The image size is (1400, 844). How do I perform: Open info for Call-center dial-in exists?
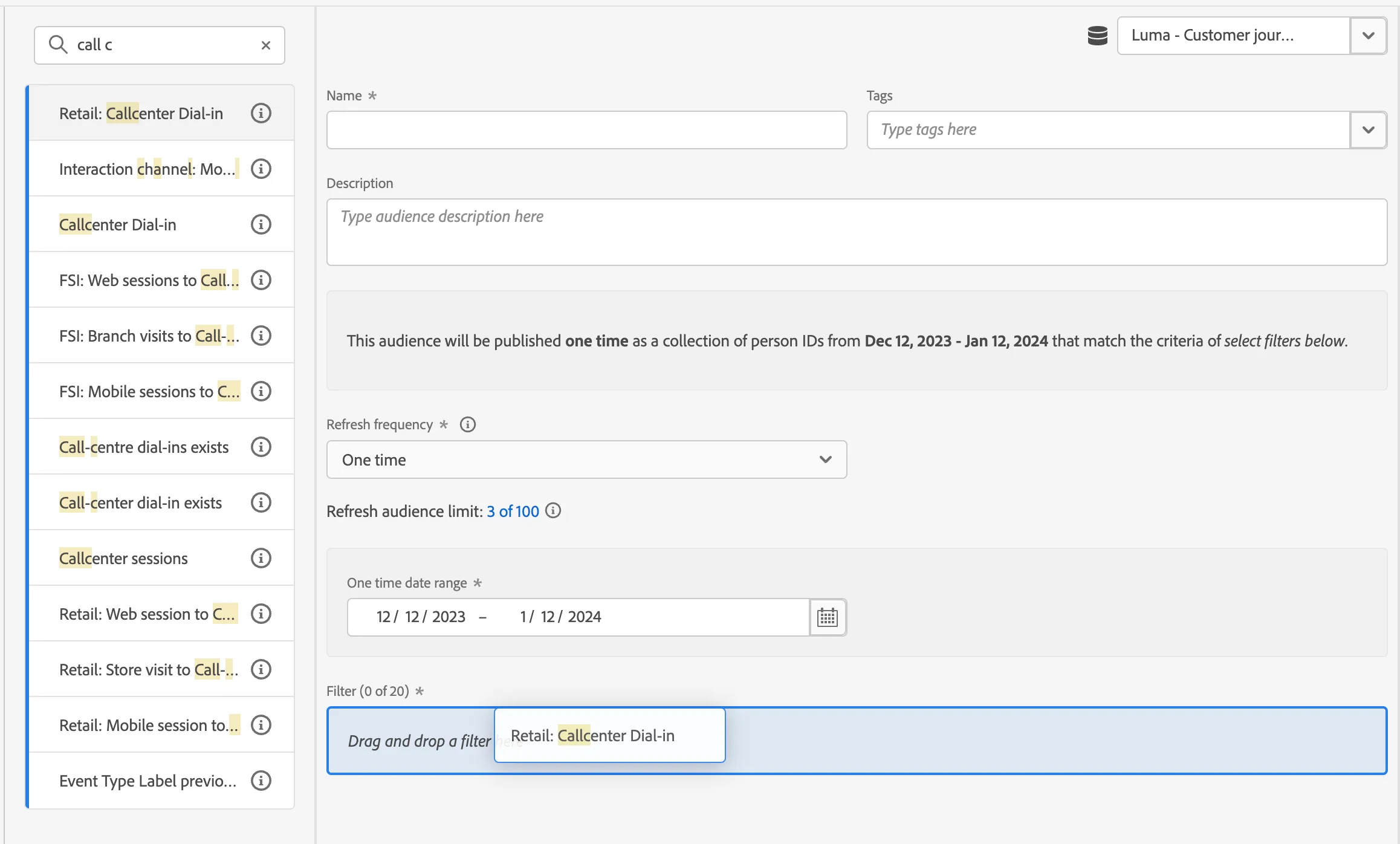[x=261, y=502]
